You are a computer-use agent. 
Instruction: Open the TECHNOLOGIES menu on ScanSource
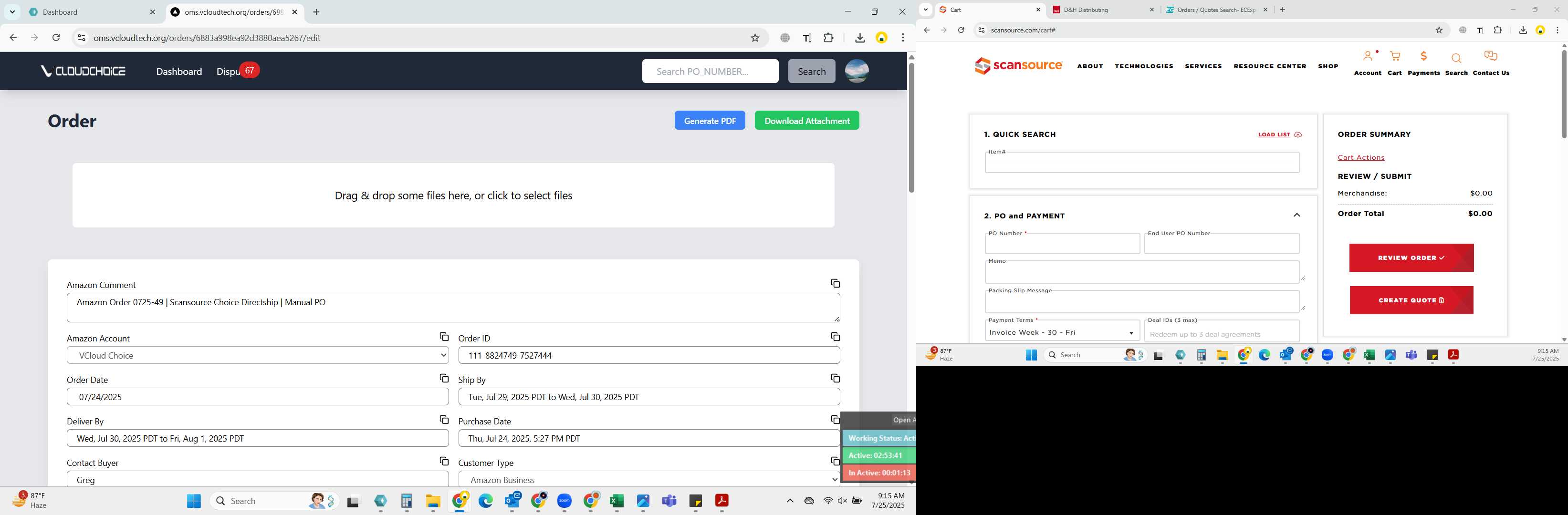[x=1144, y=66]
